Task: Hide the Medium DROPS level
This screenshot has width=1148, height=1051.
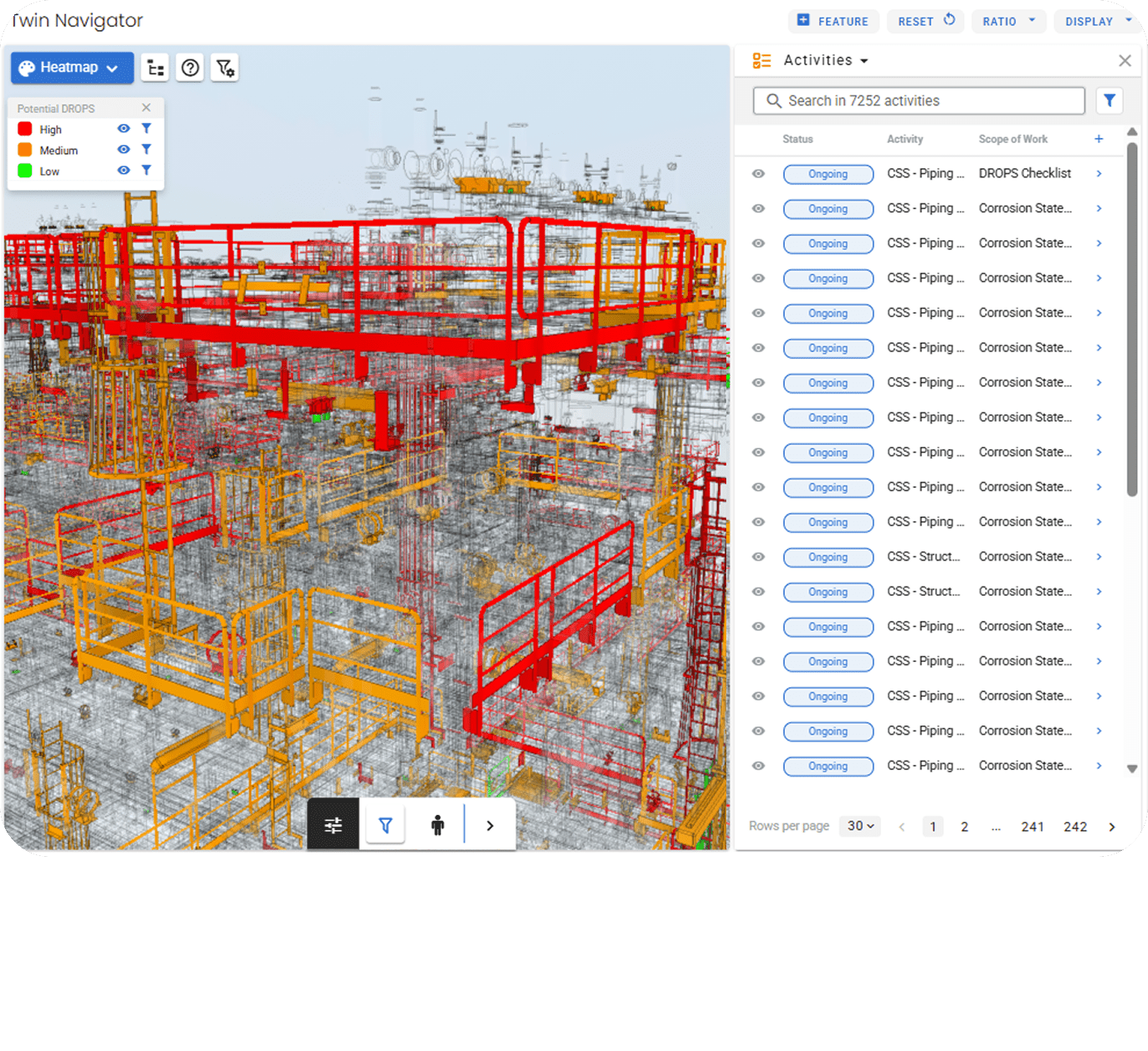Action: pyautogui.click(x=124, y=150)
